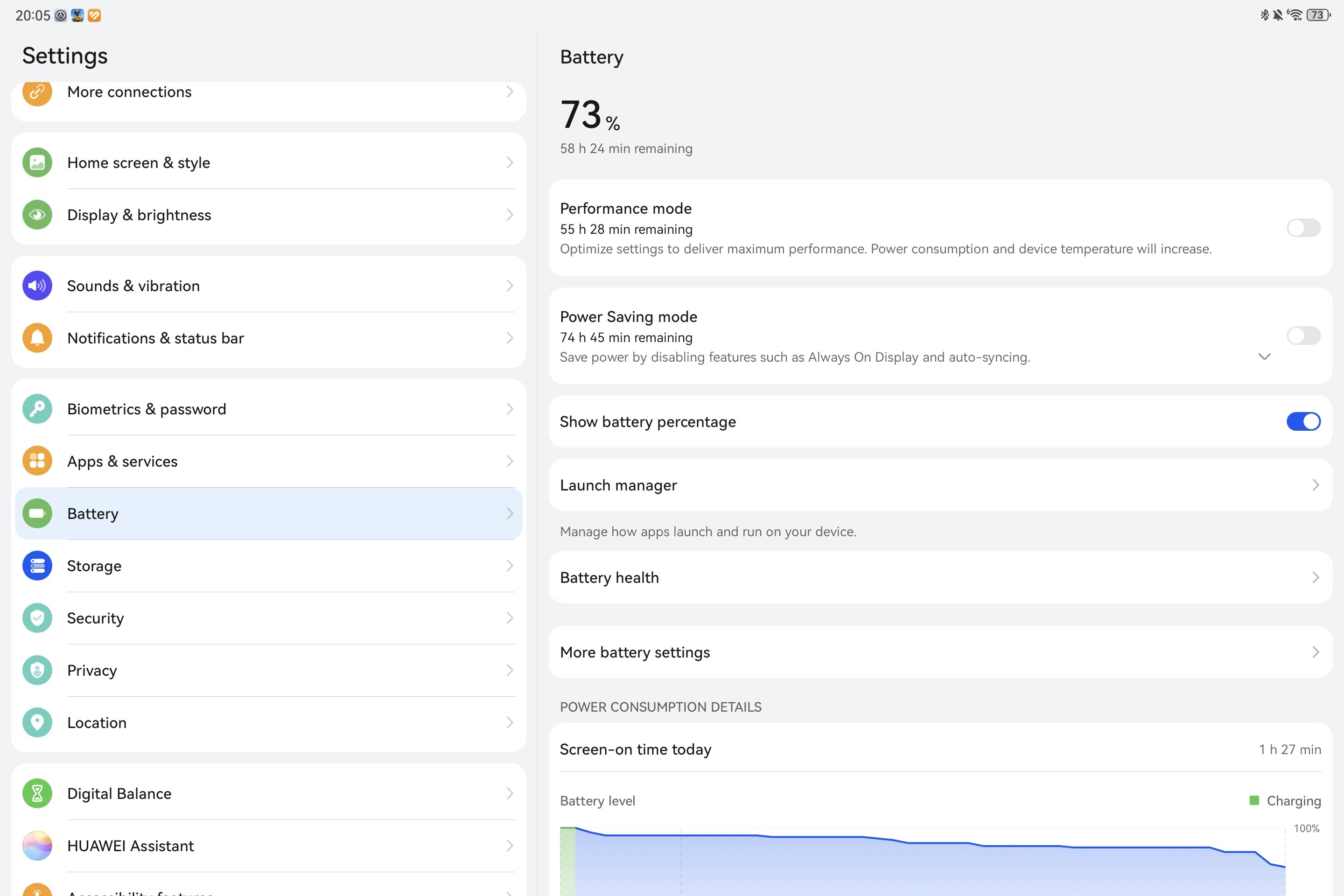Click the Biometrics & password key icon

tap(37, 409)
